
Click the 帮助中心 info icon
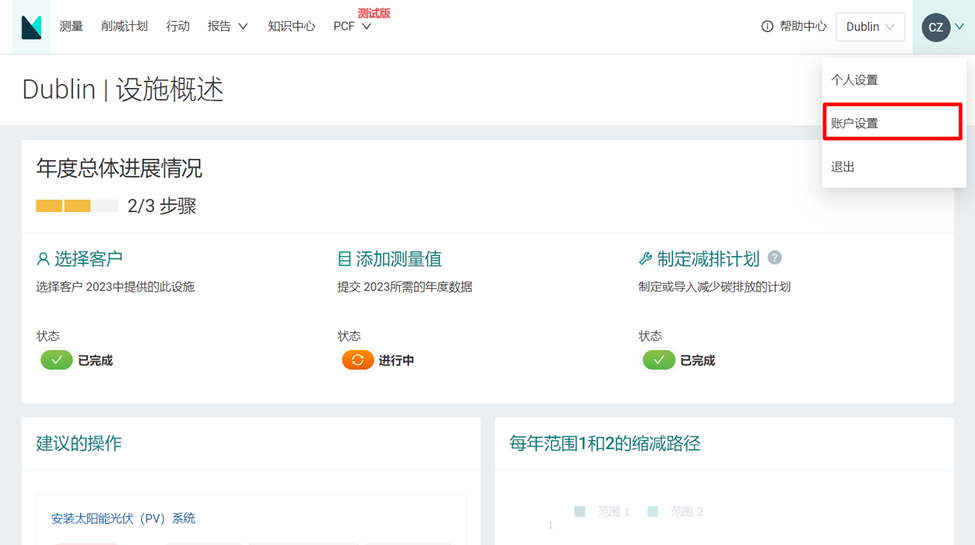[x=767, y=26]
